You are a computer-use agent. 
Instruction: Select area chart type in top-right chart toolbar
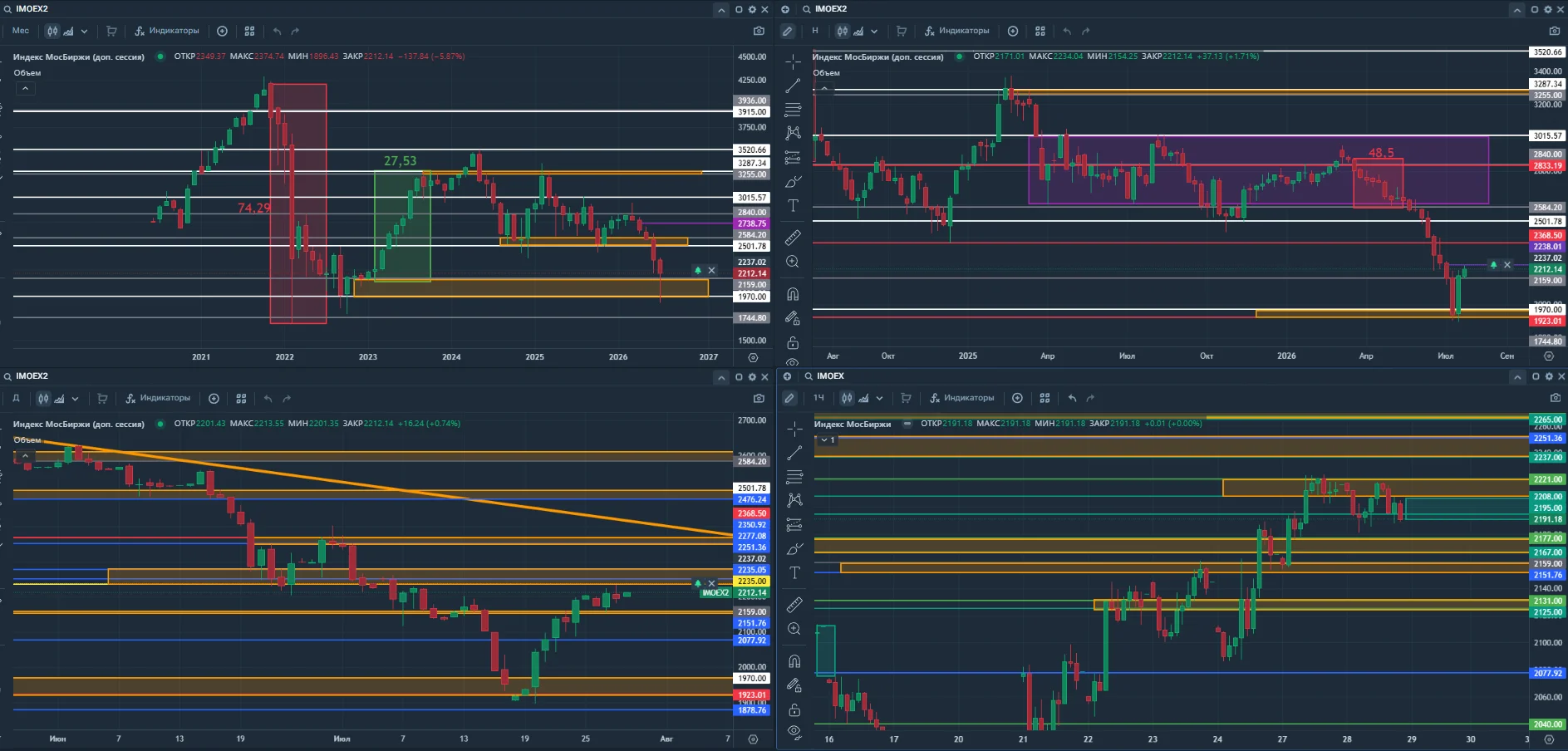coord(858,31)
